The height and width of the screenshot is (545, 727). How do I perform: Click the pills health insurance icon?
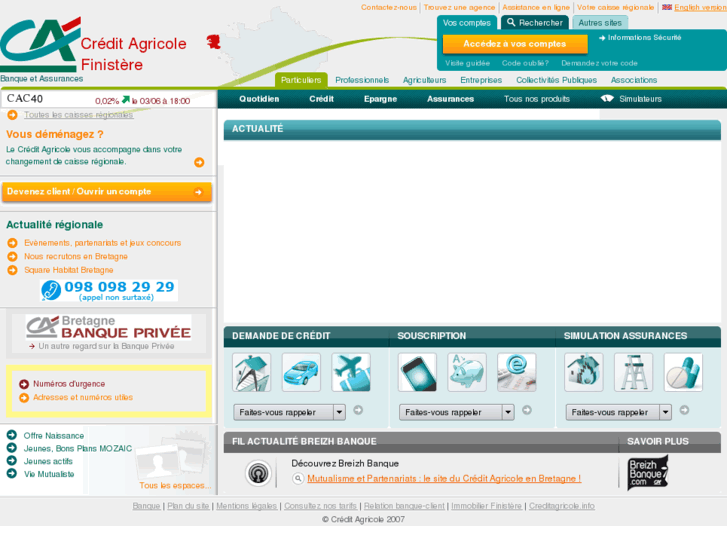[683, 372]
